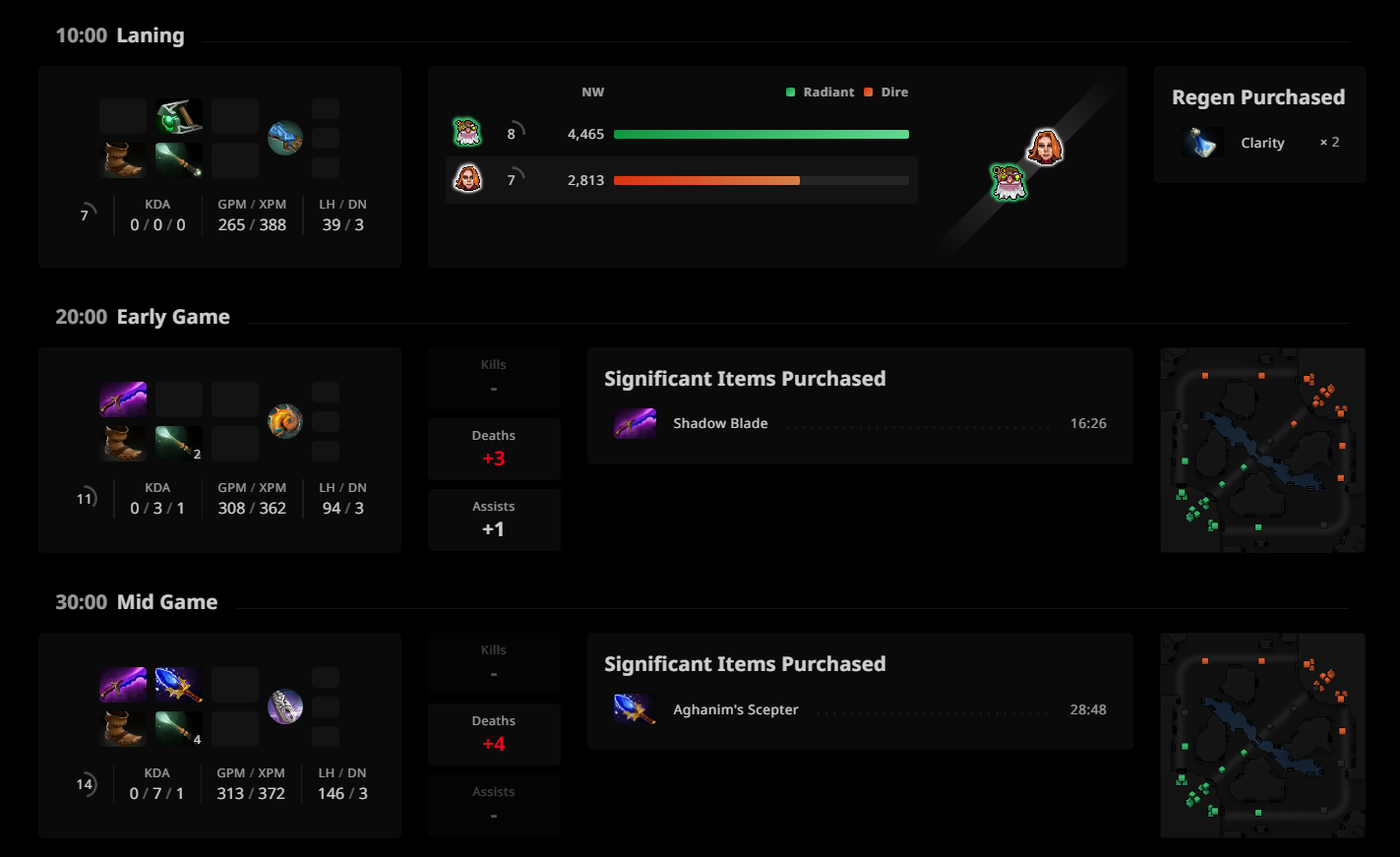Open the Early Game minimap thumbnail

click(1262, 450)
